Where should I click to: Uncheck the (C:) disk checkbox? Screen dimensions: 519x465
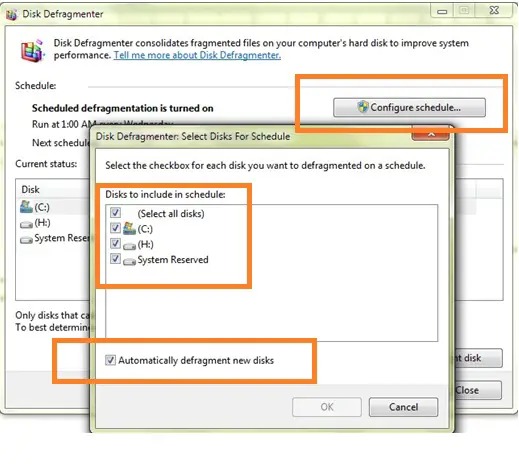tap(115, 228)
